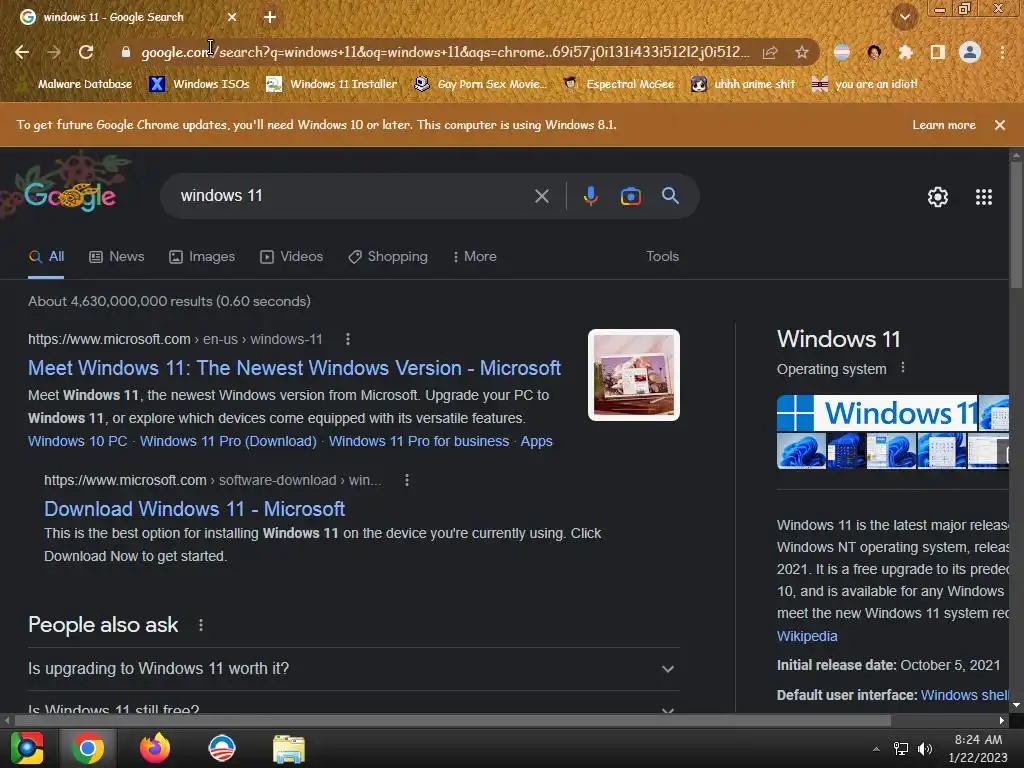
Task: Switch to the Images tab
Action: pyautogui.click(x=202, y=257)
